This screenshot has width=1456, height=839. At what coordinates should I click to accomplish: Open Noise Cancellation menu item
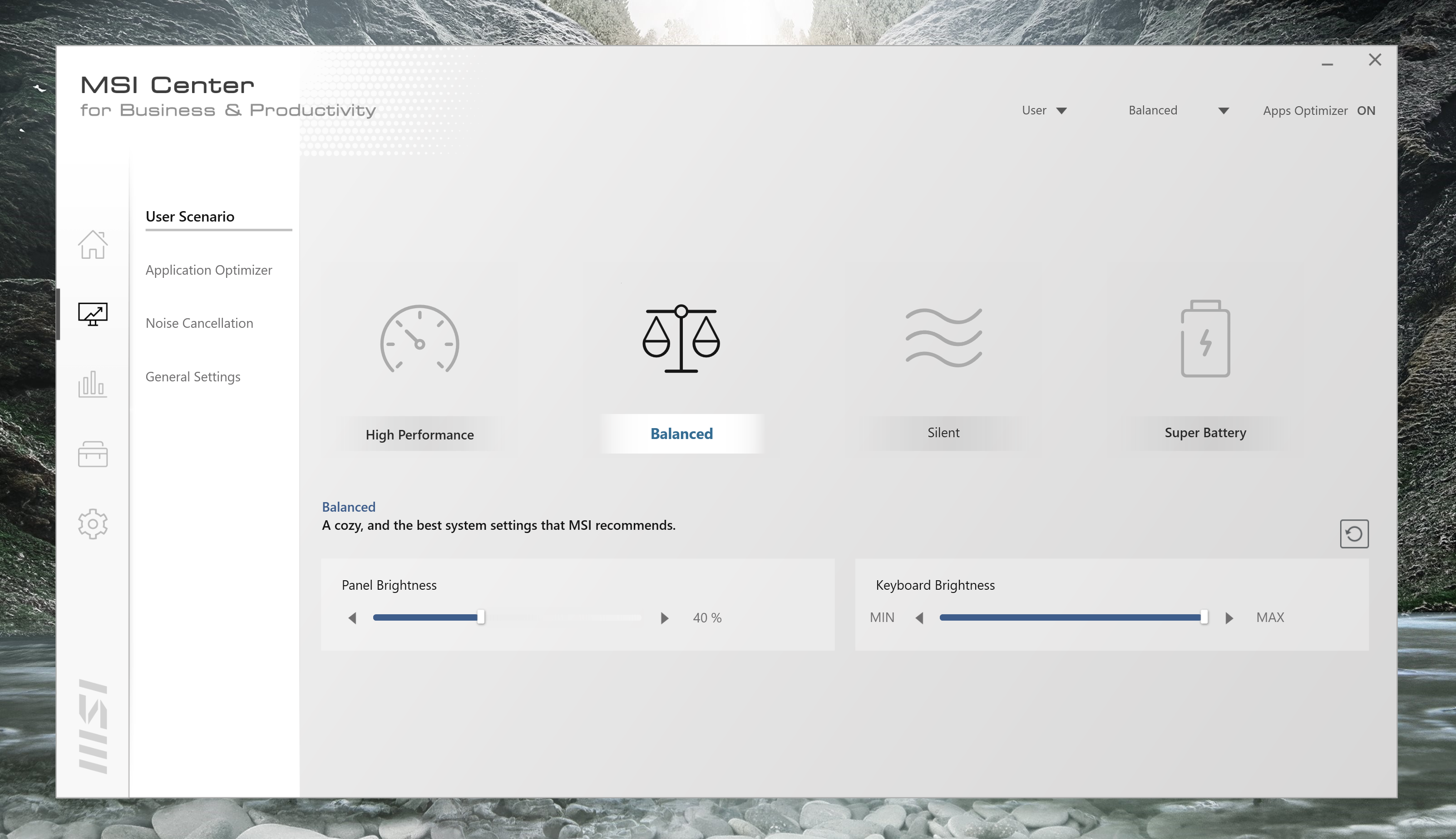(199, 323)
